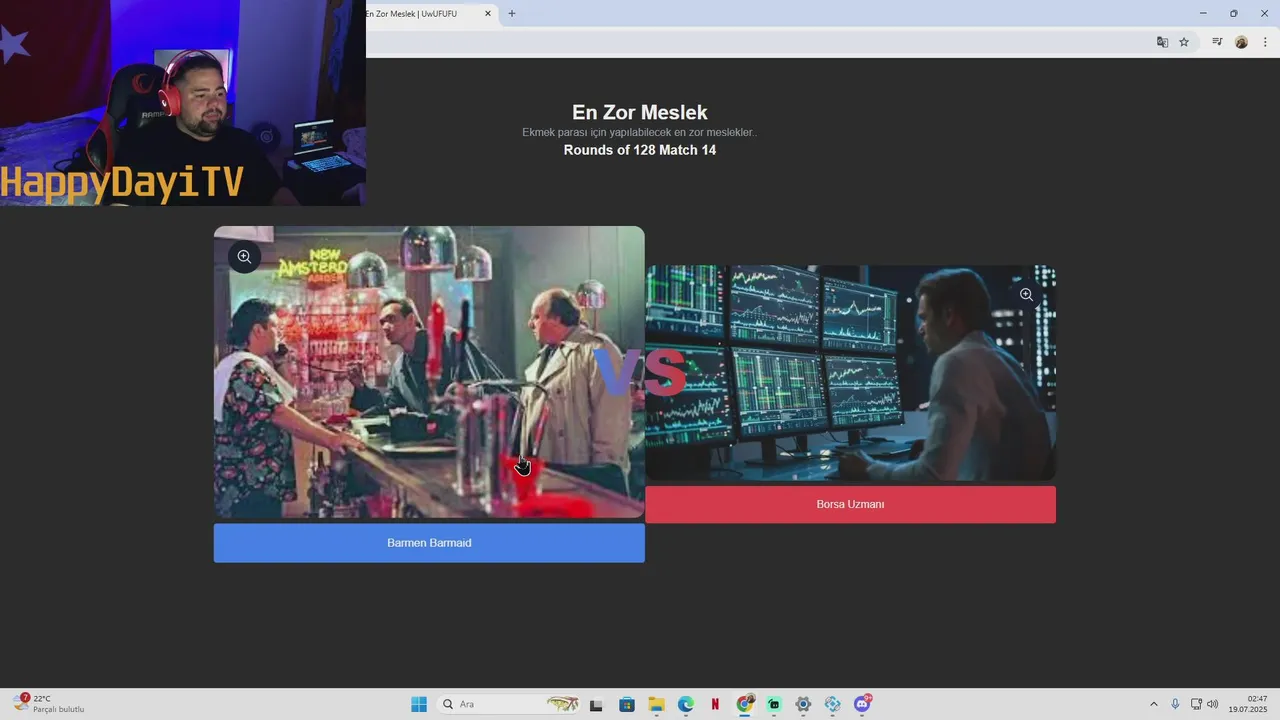Image resolution: width=1280 pixels, height=720 pixels.
Task: Open the Chrome profile avatar
Action: 1241,42
